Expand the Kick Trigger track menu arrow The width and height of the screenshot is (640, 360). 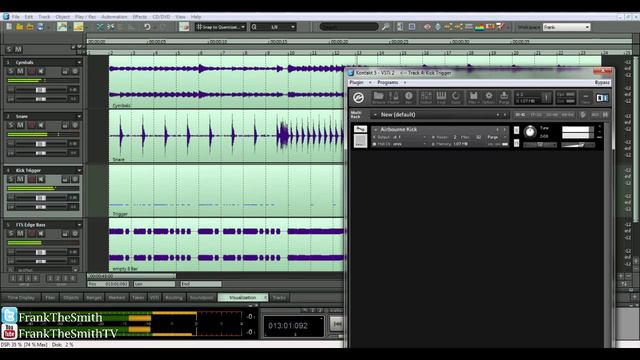coord(79,170)
